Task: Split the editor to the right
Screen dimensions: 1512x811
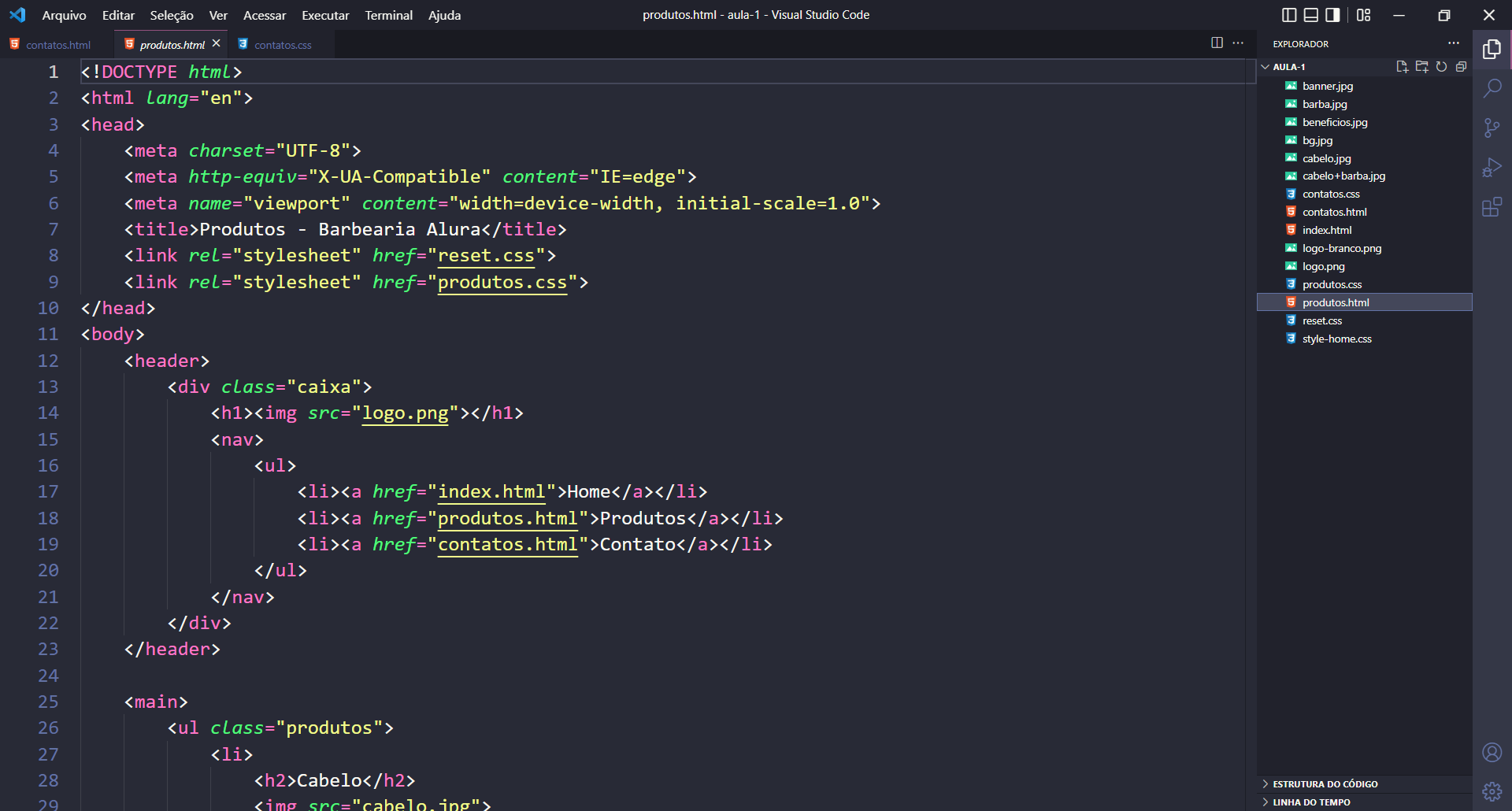Action: (x=1217, y=43)
